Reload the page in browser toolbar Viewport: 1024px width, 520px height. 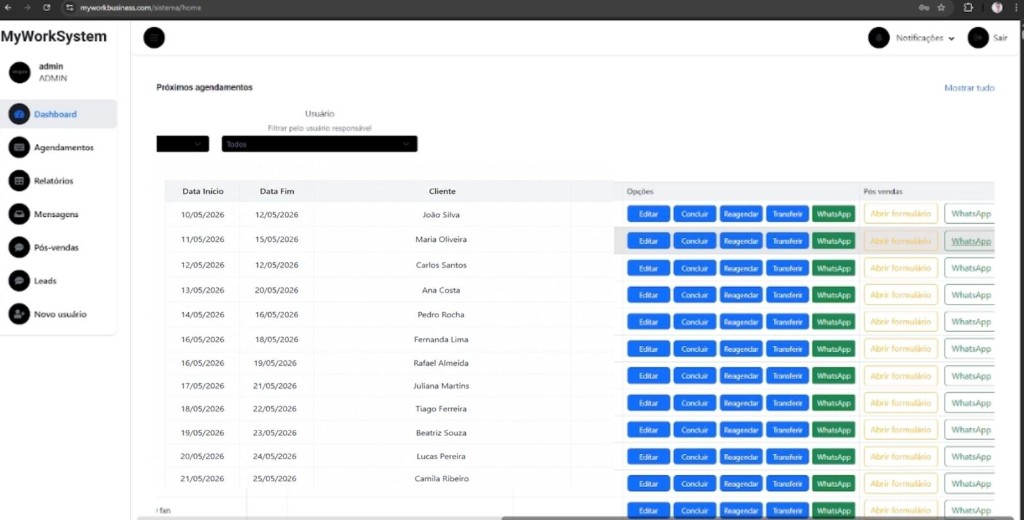46,8
